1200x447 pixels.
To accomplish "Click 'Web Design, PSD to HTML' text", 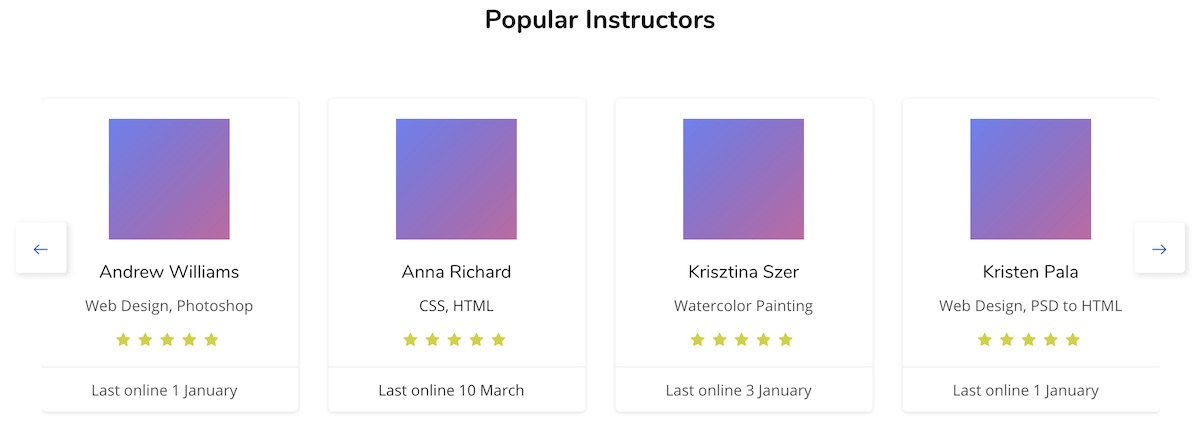I will click(1030, 306).
